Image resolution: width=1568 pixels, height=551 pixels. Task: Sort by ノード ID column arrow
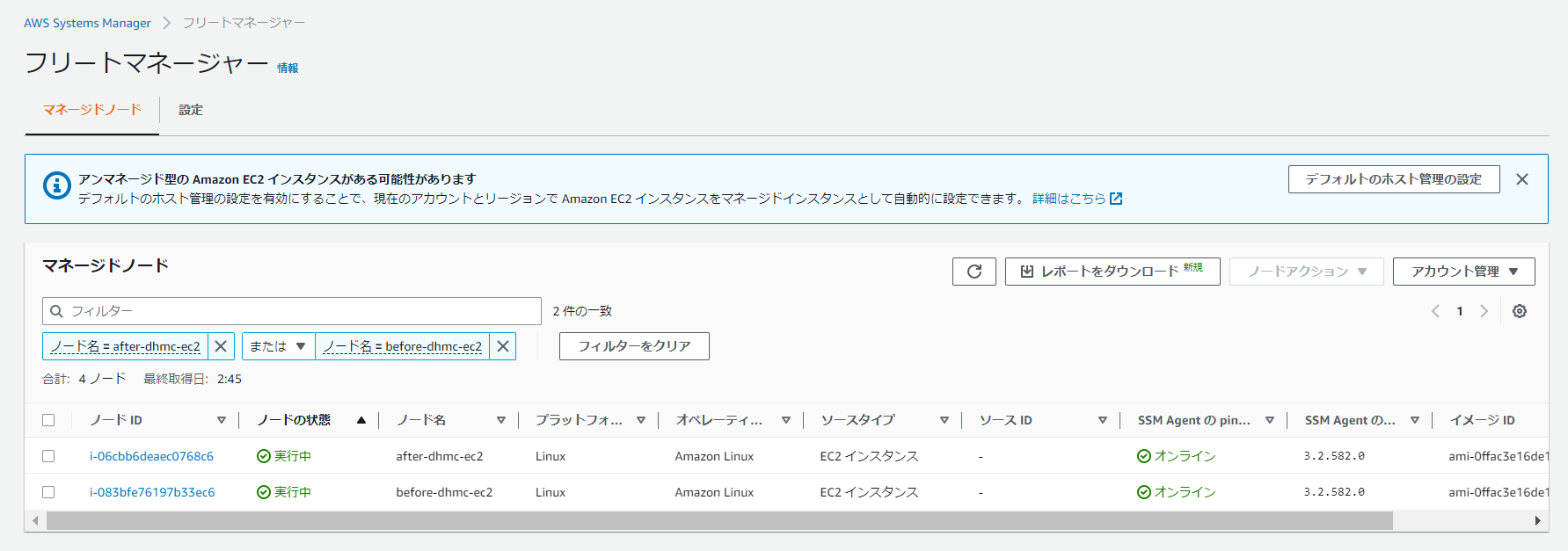coord(221,420)
